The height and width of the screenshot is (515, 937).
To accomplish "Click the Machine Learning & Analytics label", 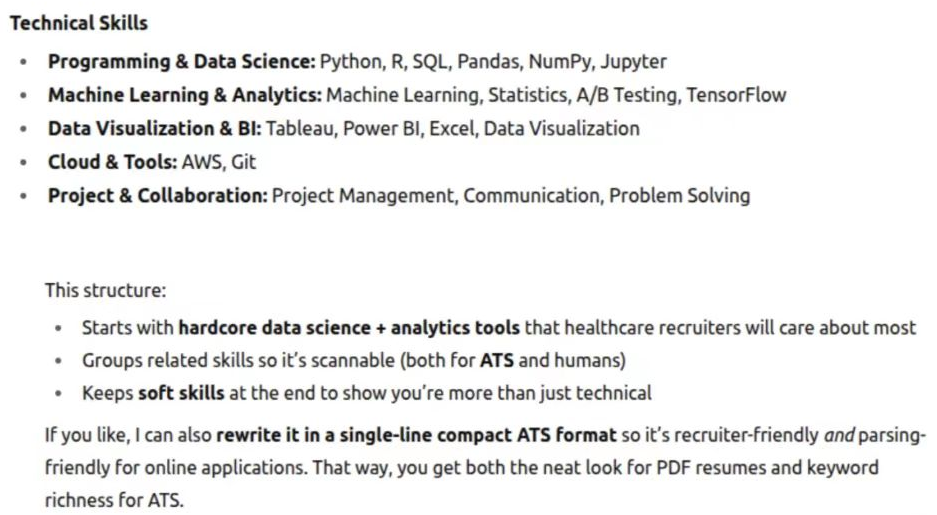I will [185, 94].
